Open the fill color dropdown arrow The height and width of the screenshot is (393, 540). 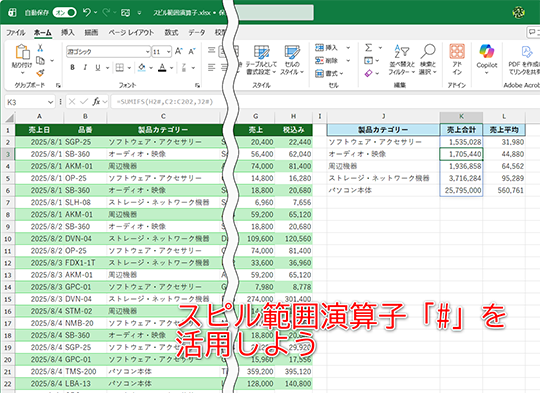pos(151,68)
